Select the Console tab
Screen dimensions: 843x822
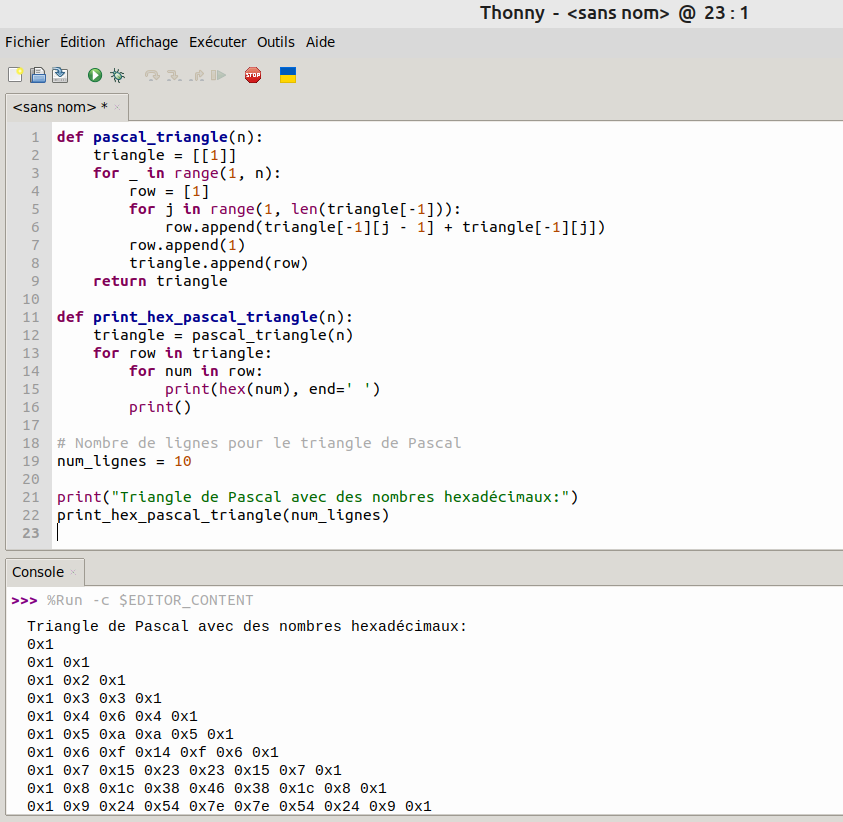(x=38, y=572)
